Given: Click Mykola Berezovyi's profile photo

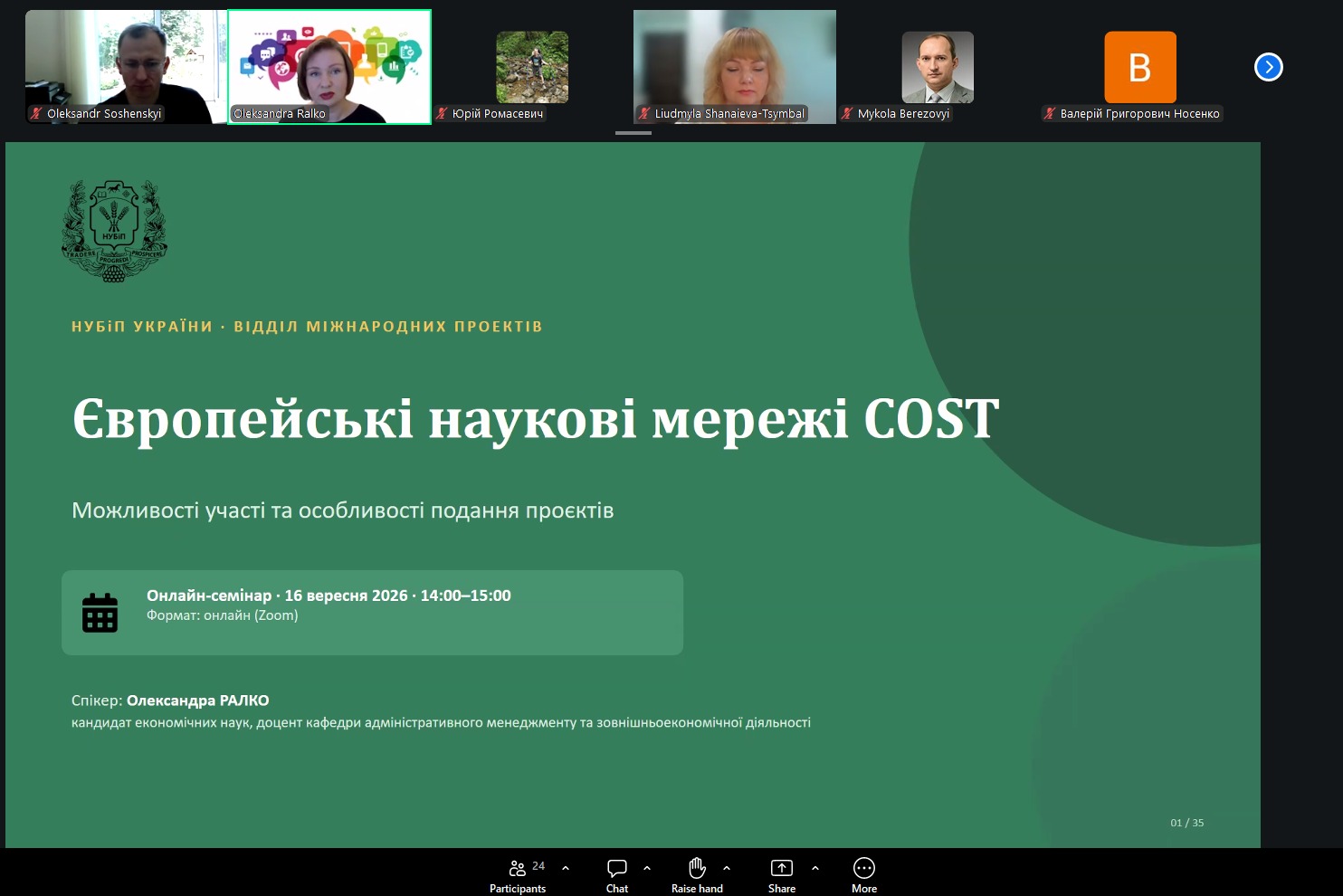Looking at the screenshot, I should tap(938, 67).
